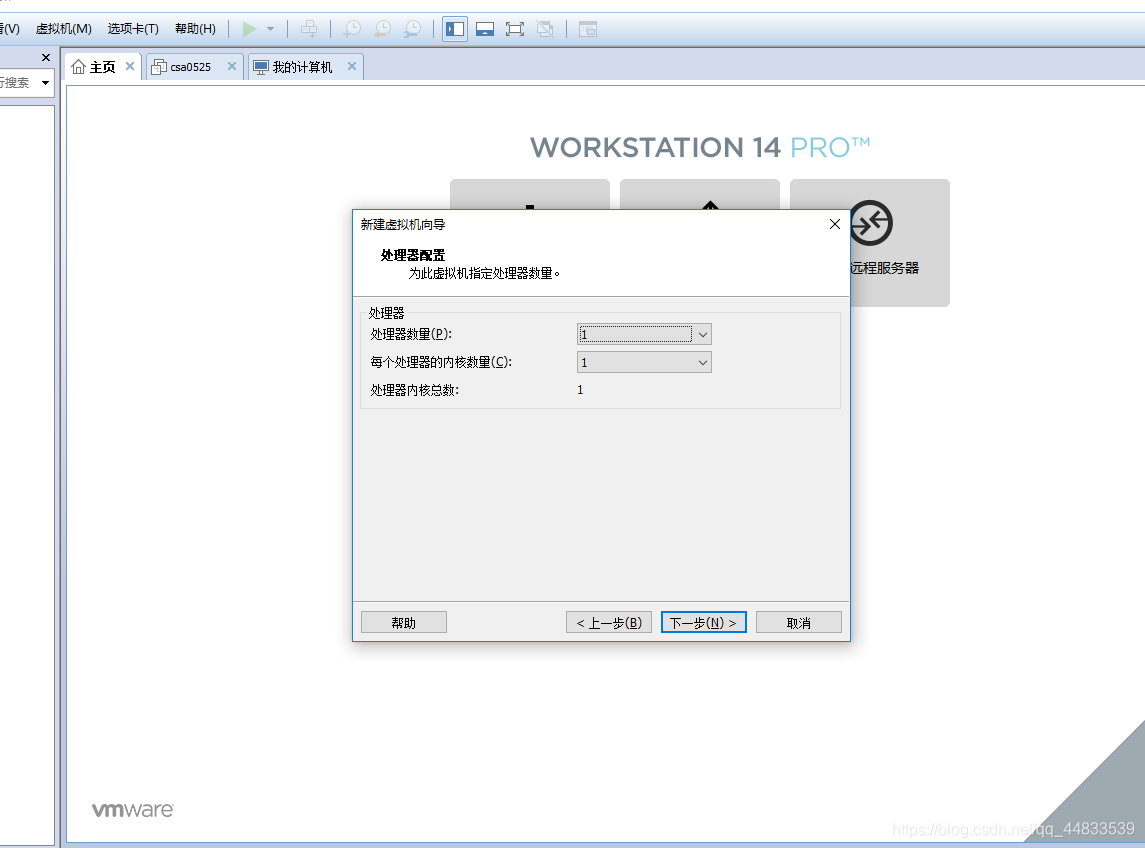Click the 帮助 button in wizard
This screenshot has height=848, width=1145.
point(404,622)
